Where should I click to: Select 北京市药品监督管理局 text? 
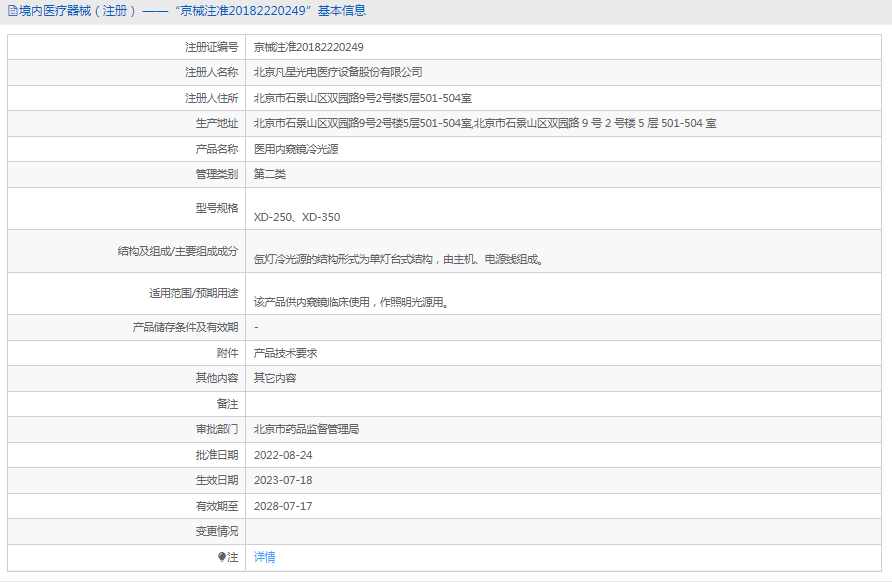click(x=307, y=429)
